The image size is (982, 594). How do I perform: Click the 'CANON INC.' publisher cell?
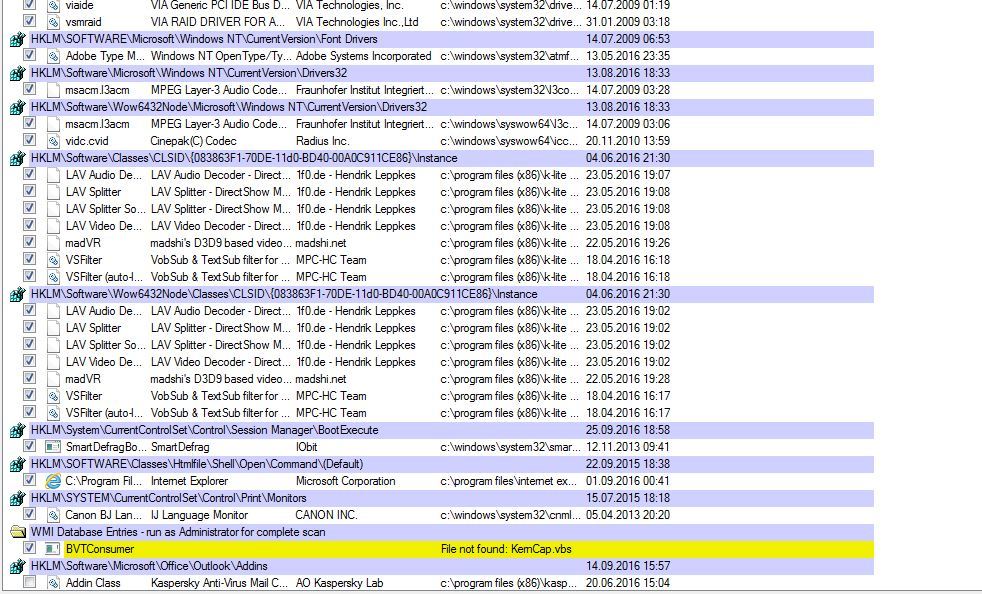click(x=326, y=515)
